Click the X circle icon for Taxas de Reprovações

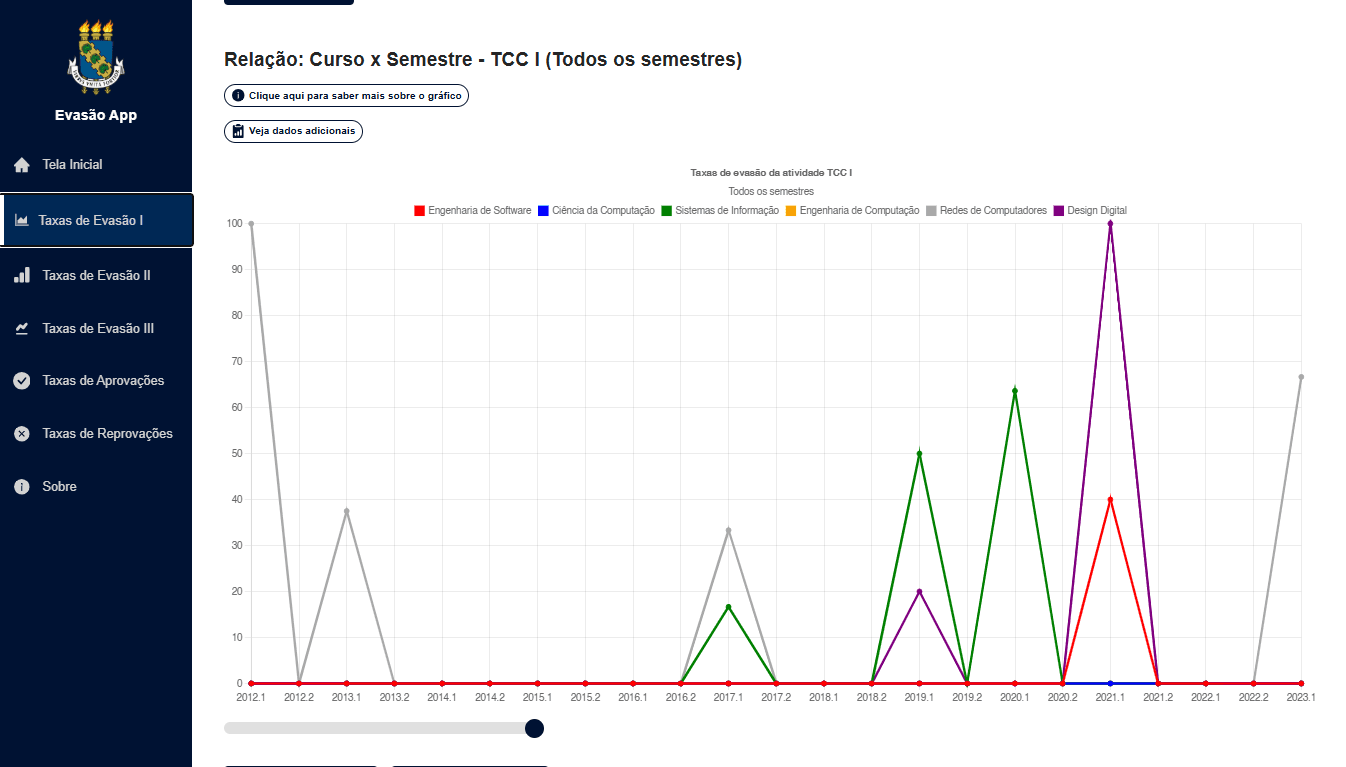[22, 434]
